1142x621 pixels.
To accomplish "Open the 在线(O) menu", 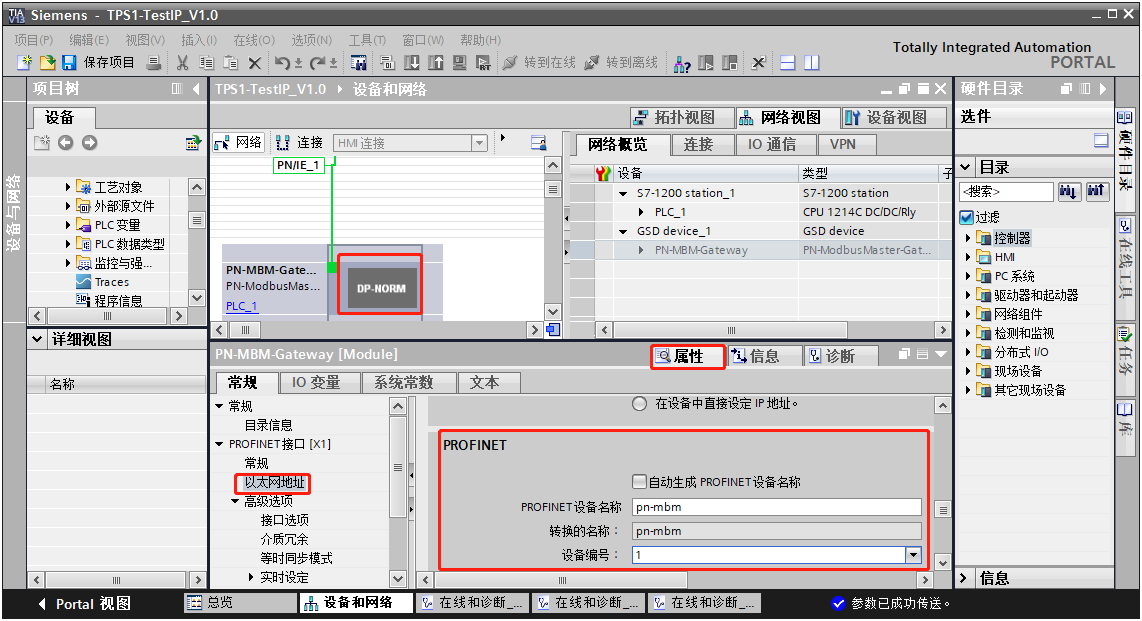I will 254,40.
